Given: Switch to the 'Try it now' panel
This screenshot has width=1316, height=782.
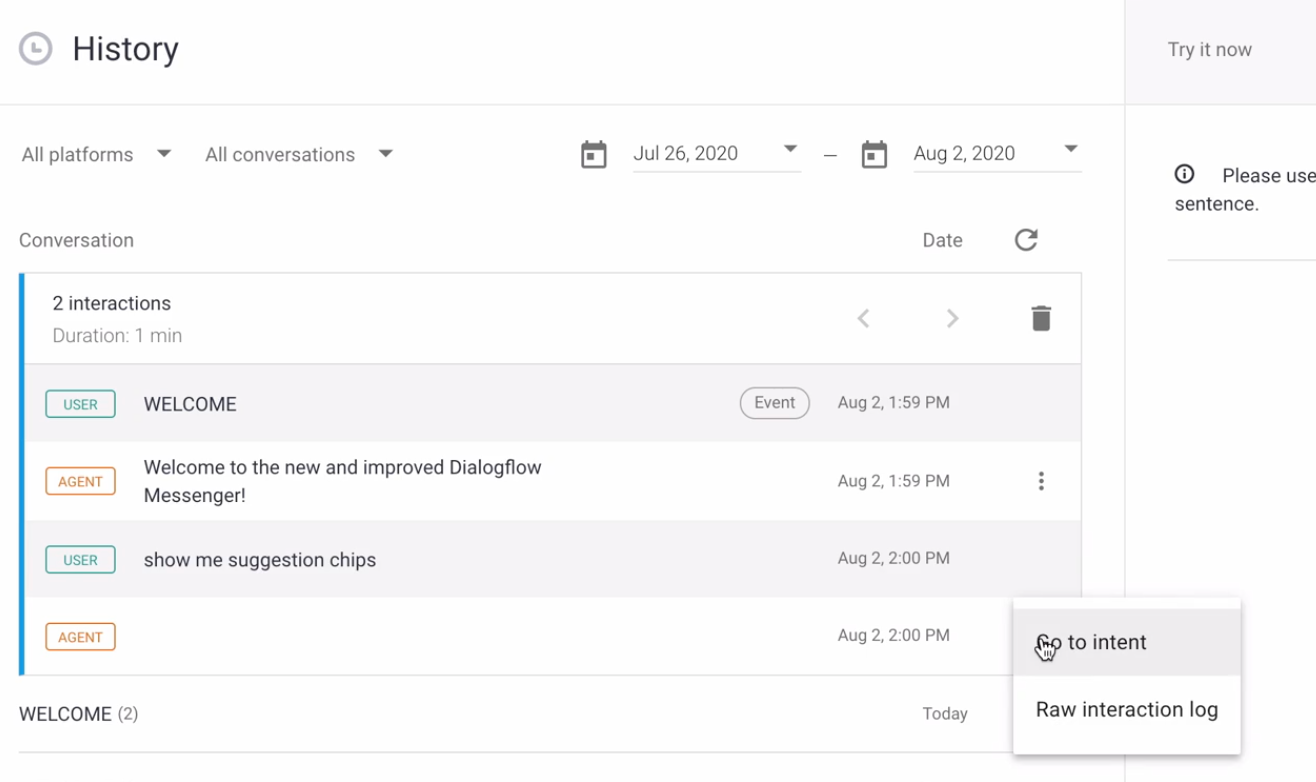Looking at the screenshot, I should 1209,48.
